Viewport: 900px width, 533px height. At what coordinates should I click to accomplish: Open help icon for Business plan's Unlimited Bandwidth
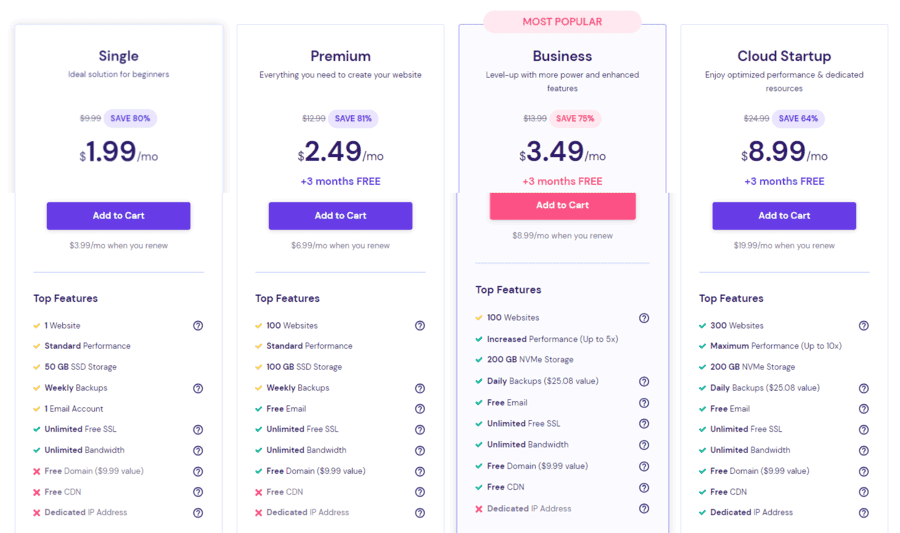tap(644, 445)
